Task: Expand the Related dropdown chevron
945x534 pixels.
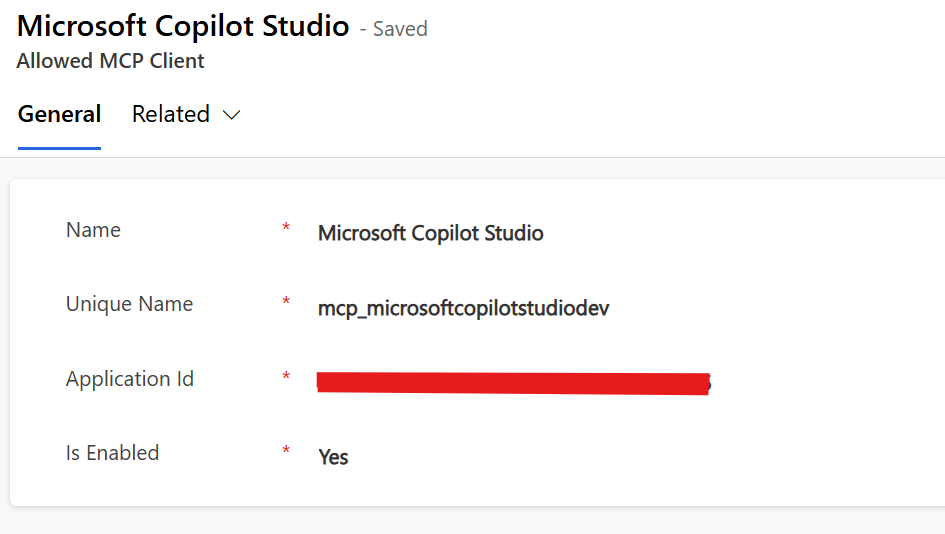Action: click(232, 115)
